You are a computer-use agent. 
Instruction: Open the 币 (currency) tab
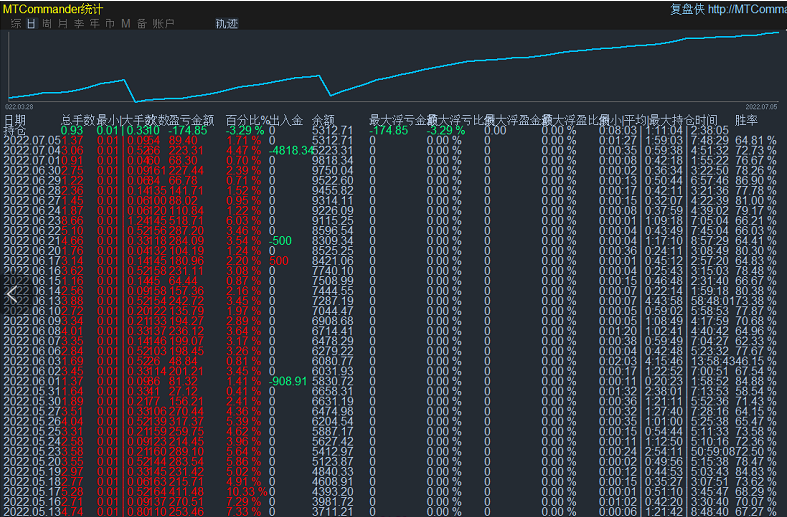[109, 23]
